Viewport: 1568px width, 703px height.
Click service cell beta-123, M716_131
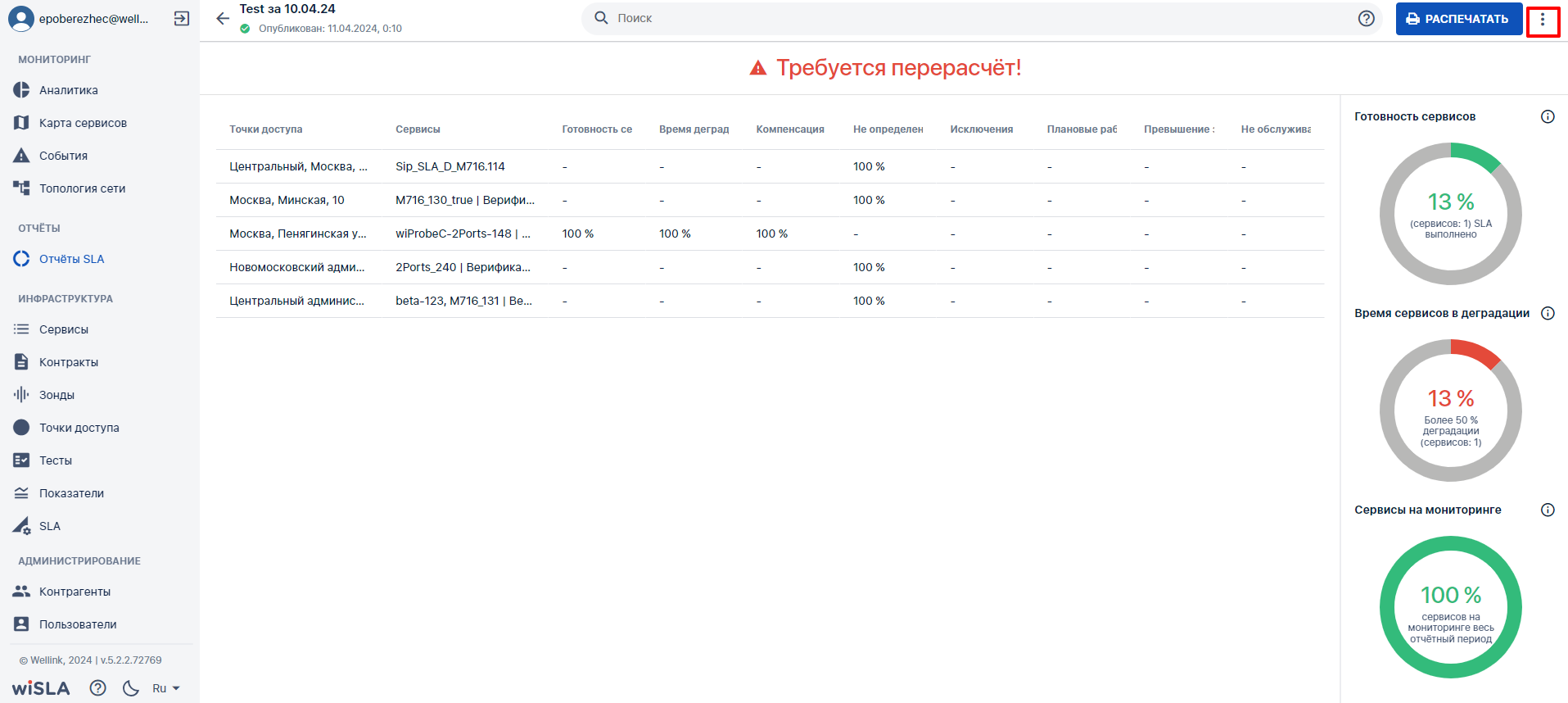click(464, 301)
